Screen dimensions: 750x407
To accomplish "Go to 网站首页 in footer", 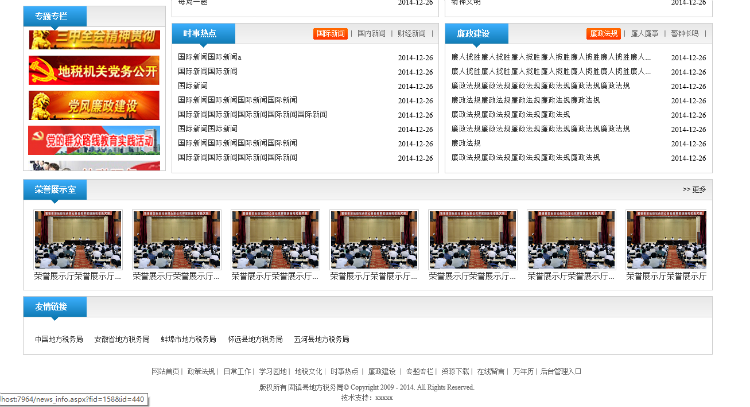I will 165,371.
